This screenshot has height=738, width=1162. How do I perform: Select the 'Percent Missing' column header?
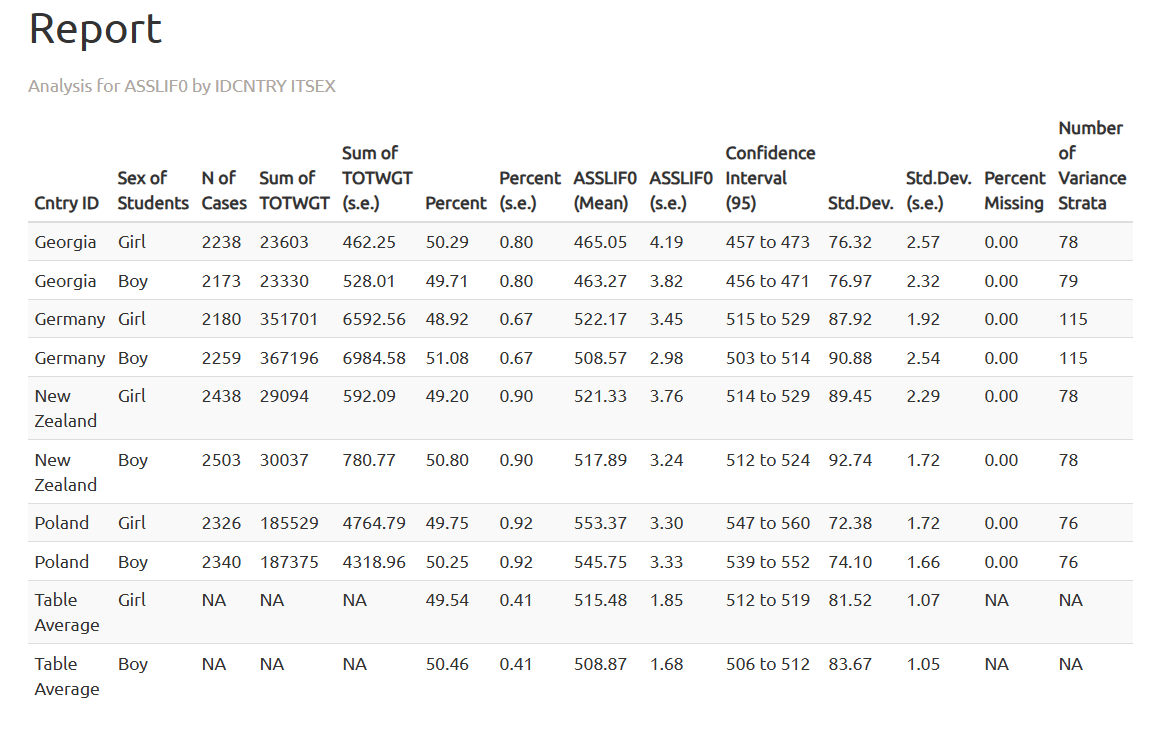coord(1014,190)
